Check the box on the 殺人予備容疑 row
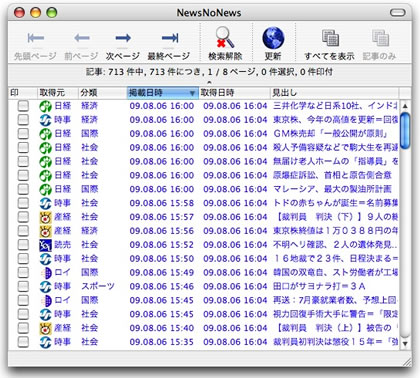This screenshot has width=420, height=378. point(23,148)
